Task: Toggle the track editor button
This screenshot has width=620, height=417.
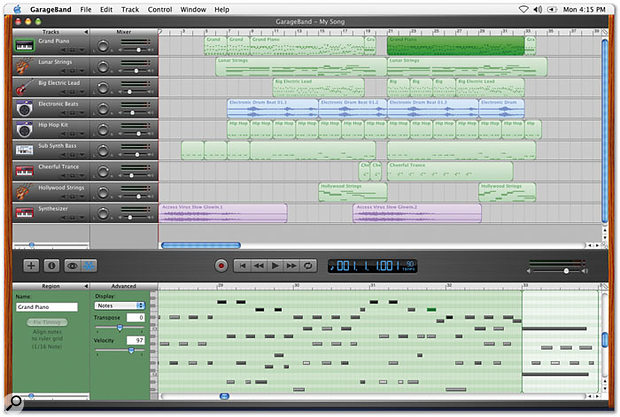Action: tap(89, 266)
